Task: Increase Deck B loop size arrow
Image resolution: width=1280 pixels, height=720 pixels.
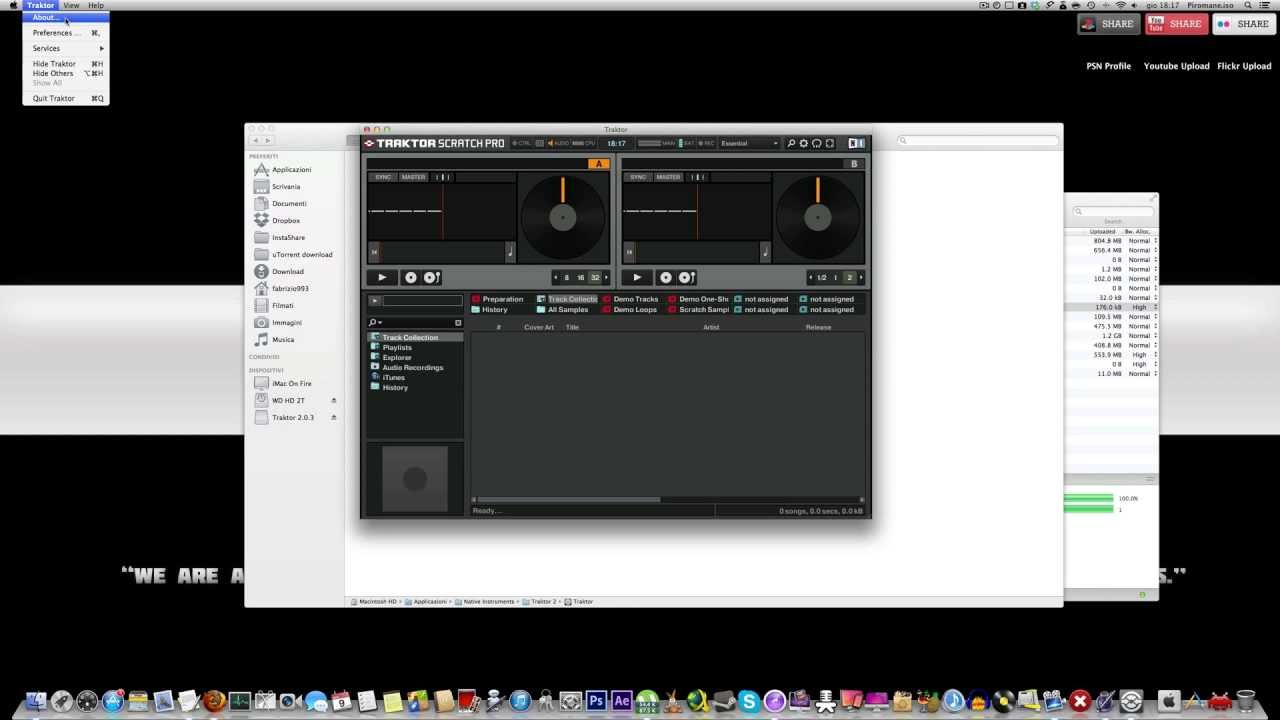Action: tap(861, 278)
